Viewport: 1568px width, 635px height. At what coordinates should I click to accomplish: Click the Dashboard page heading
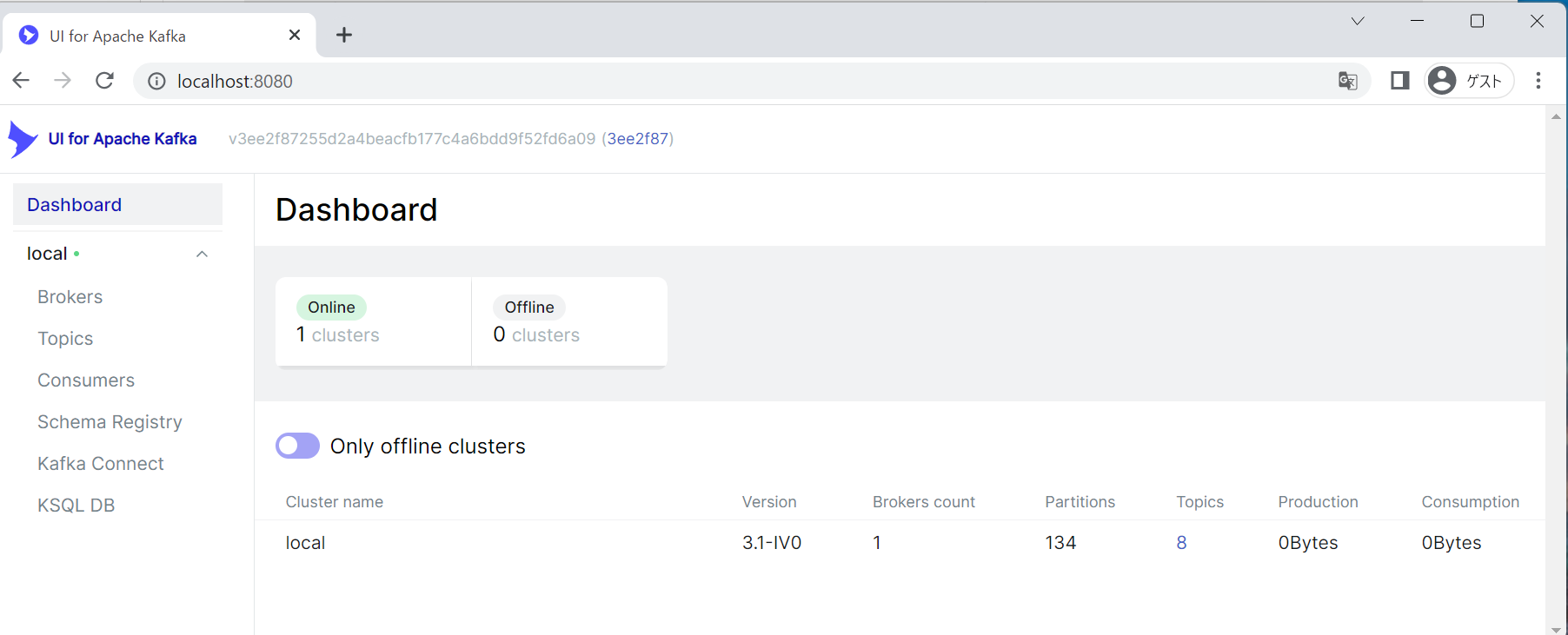coord(356,210)
